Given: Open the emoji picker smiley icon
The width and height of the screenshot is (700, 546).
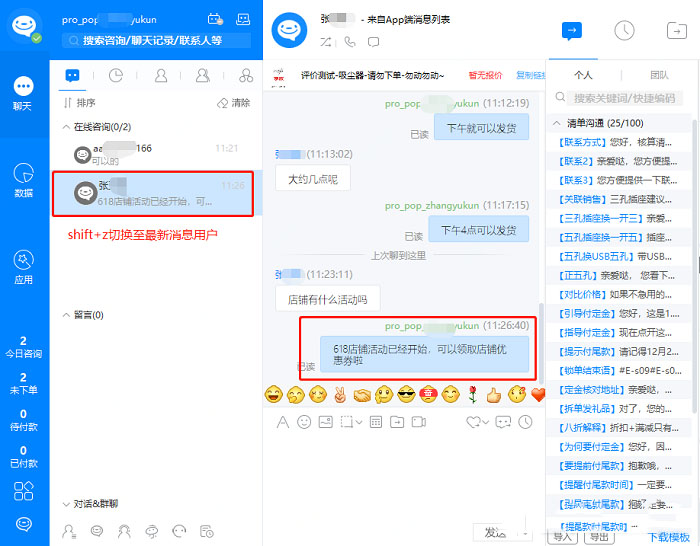Looking at the screenshot, I should click(x=304, y=422).
